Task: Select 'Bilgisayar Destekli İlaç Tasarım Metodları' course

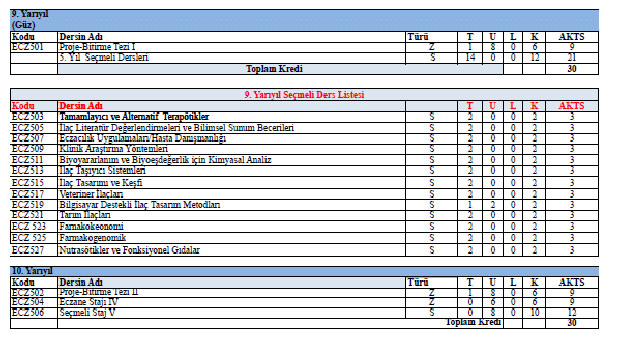Action: click(140, 205)
